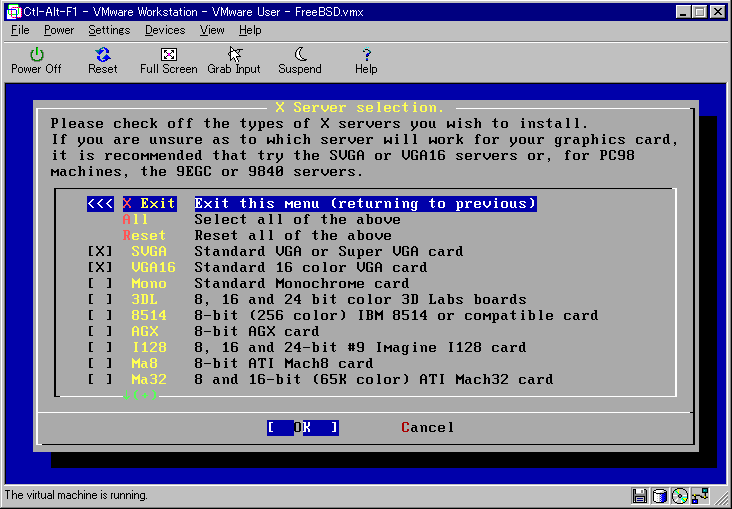Close the VMware Workstation window
Screen dimensions: 732x509
pyautogui.click(x=718, y=12)
